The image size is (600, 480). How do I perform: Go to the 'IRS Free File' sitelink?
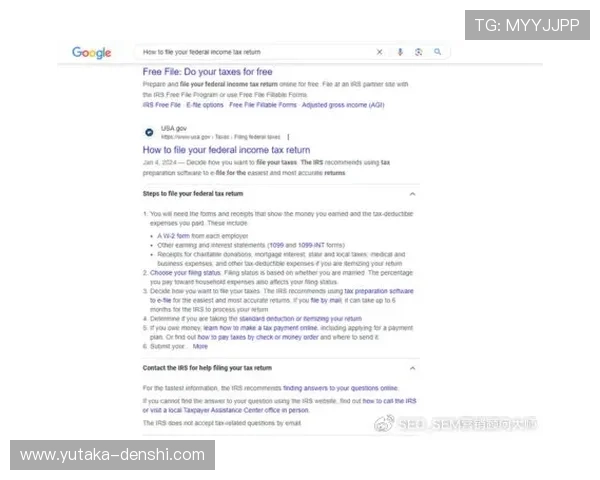pyautogui.click(x=162, y=104)
